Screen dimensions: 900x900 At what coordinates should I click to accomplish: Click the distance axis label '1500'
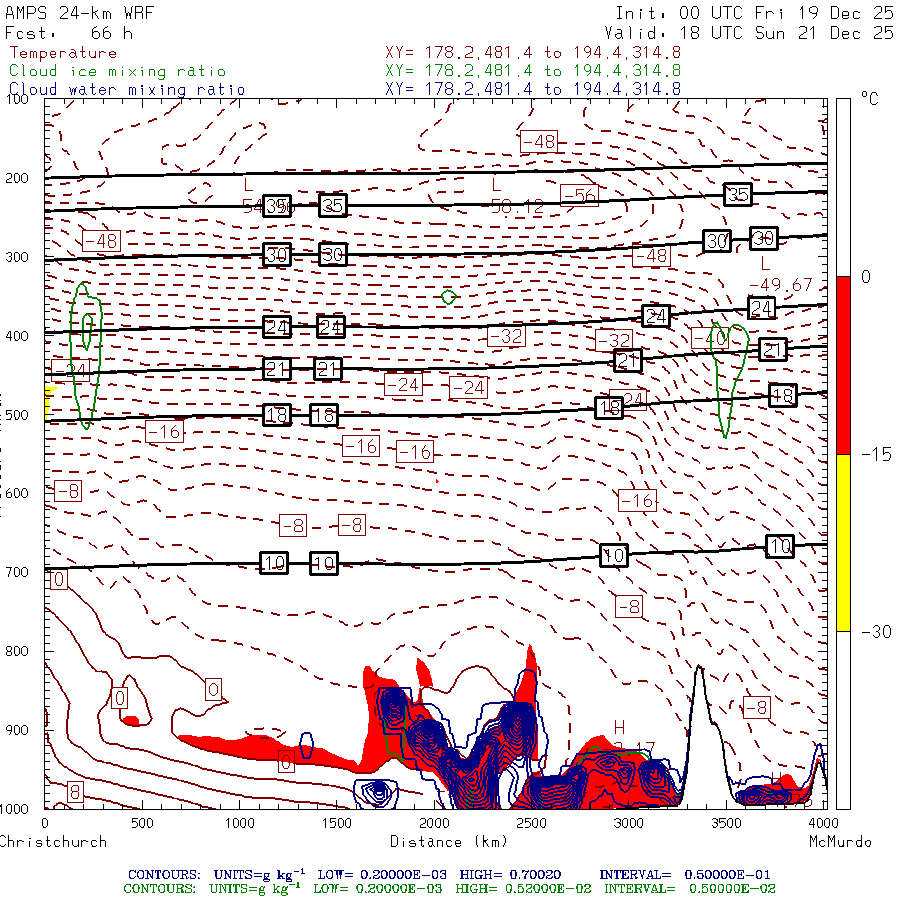pos(336,824)
